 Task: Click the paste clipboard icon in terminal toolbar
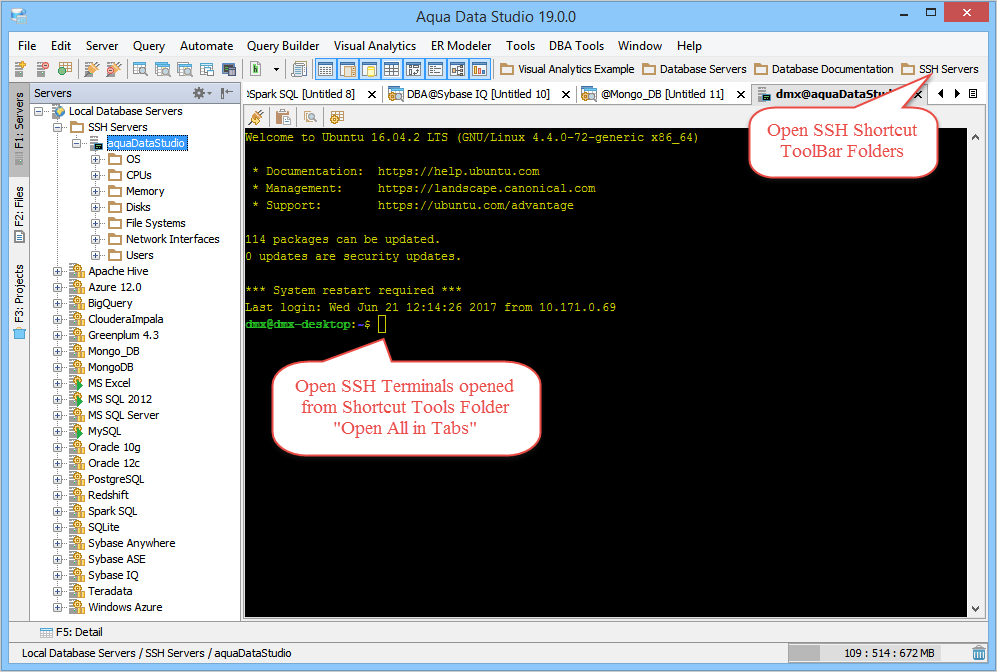pyautogui.click(x=283, y=117)
